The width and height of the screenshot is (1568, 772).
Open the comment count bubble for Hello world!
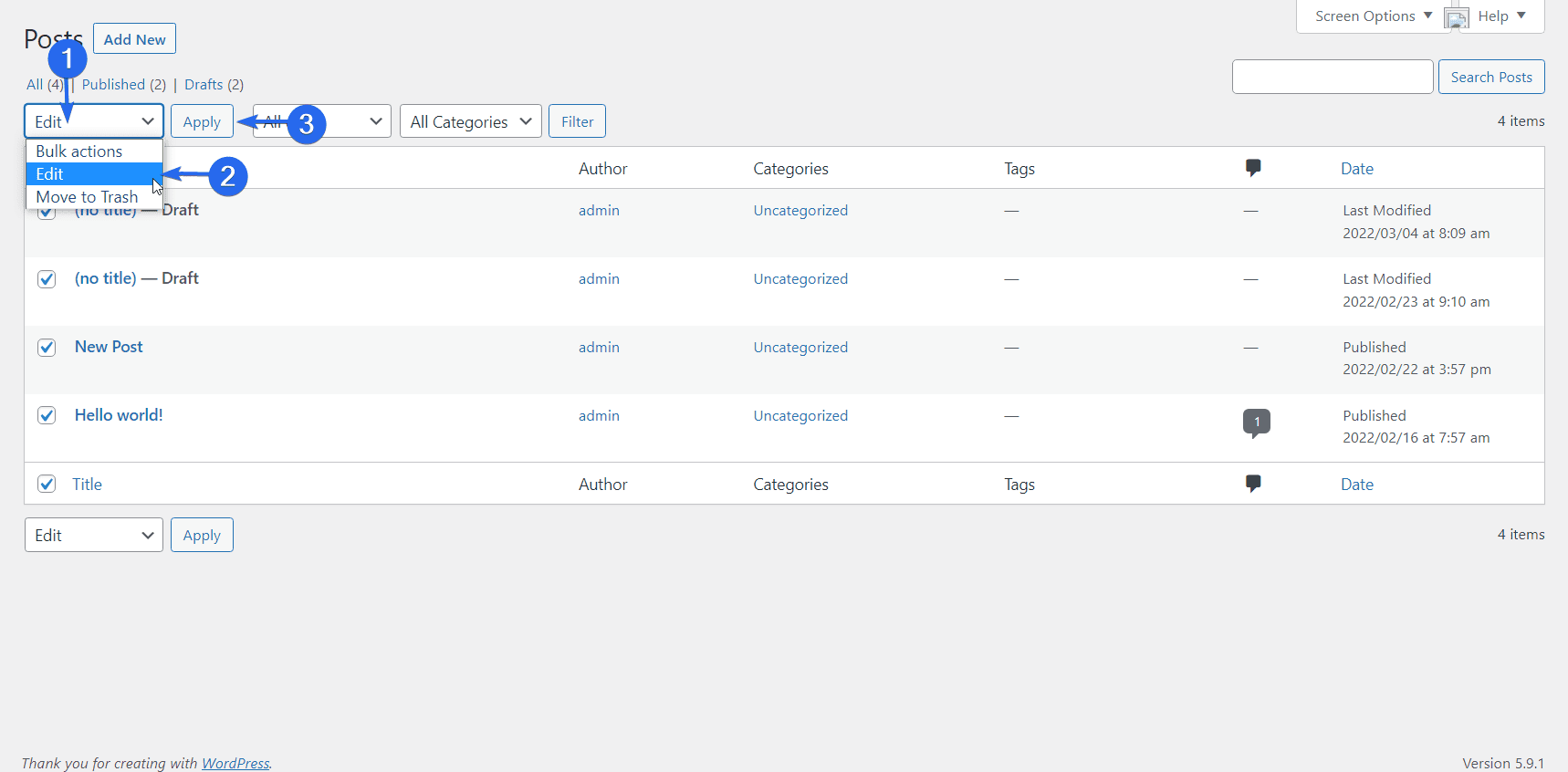[1256, 422]
